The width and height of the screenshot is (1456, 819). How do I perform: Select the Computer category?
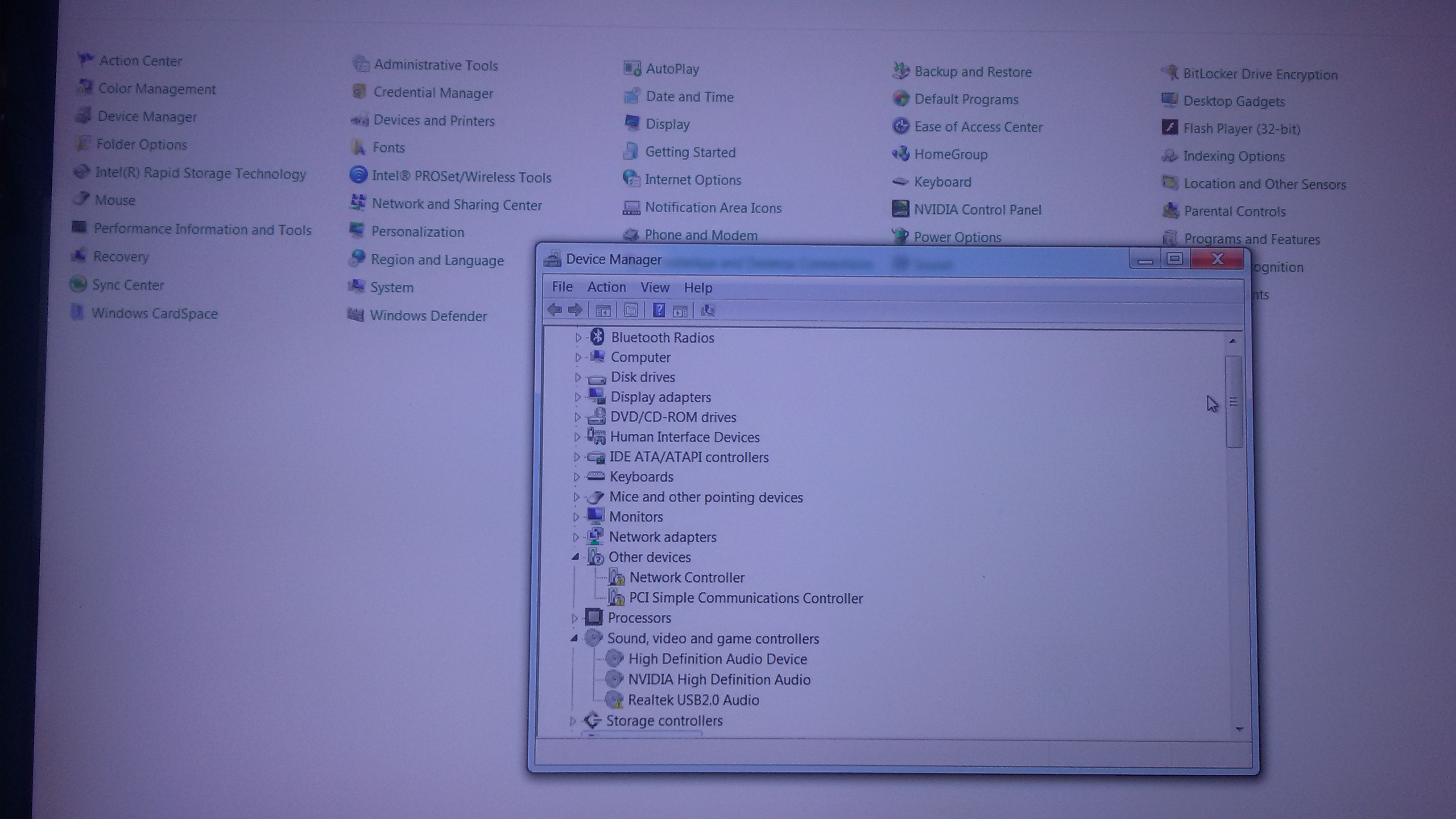[x=641, y=357]
